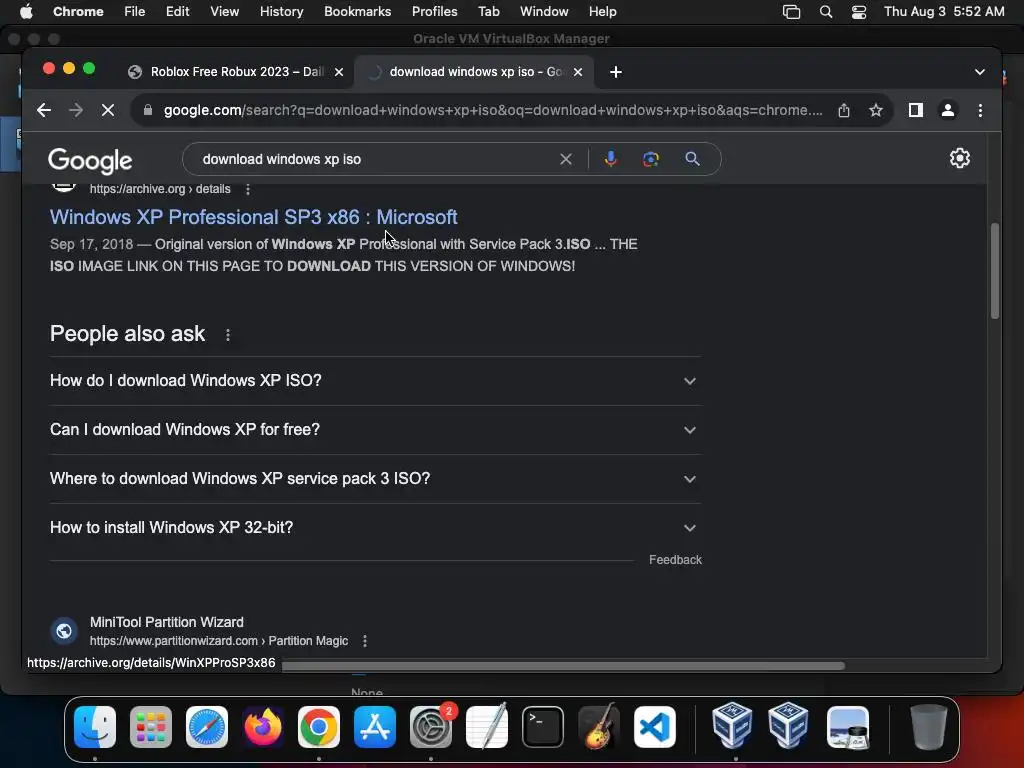Open Spotlight search in menu bar
Screen dimensions: 1024x768
click(x=825, y=12)
